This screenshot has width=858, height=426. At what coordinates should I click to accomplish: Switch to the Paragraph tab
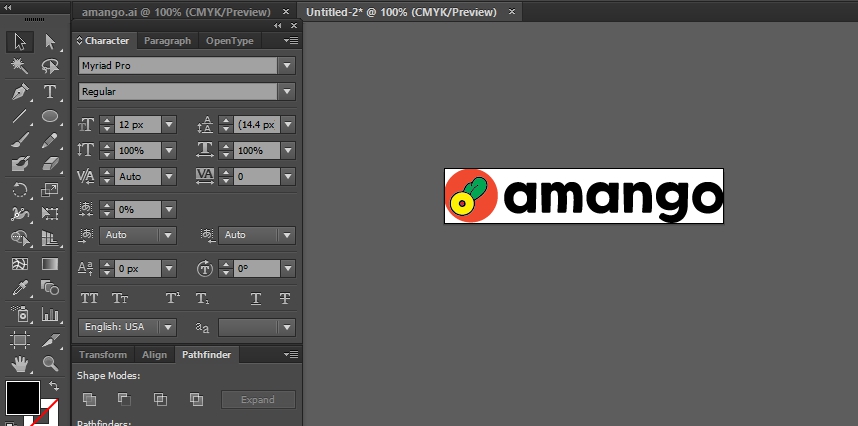167,41
